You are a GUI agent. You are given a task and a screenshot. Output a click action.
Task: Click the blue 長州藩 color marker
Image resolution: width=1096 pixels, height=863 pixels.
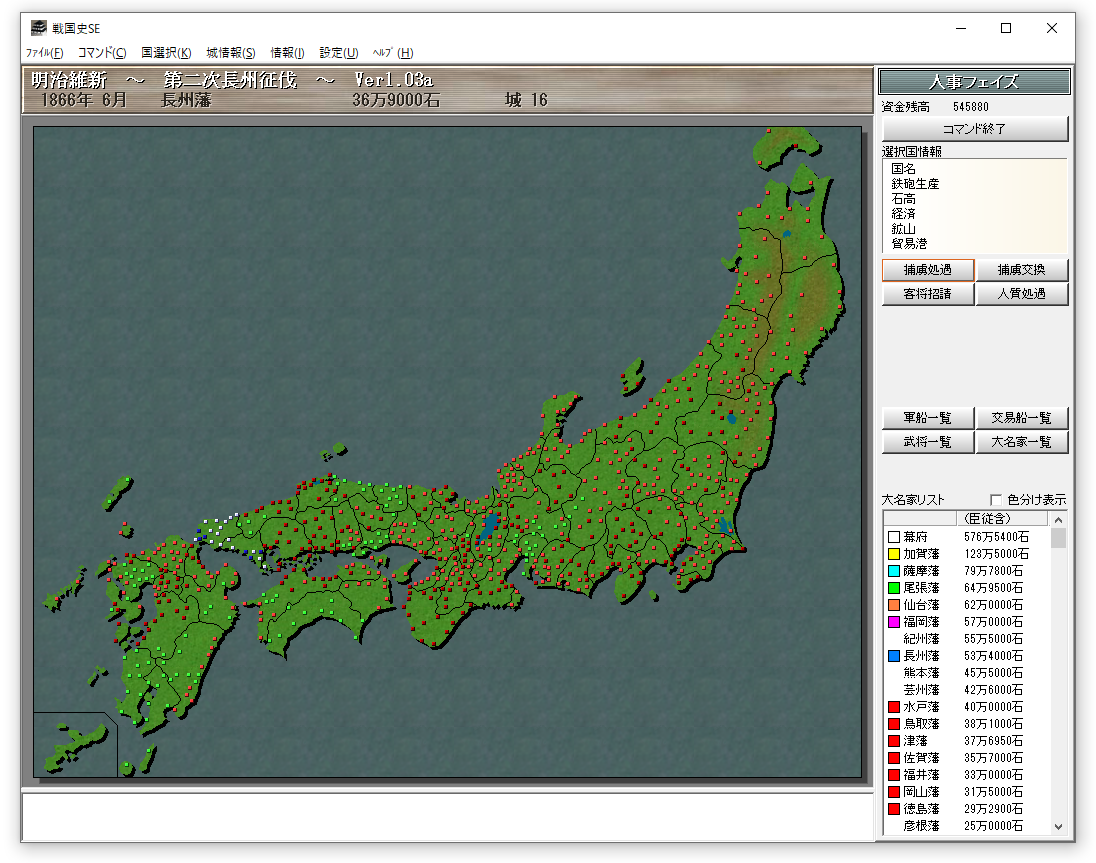[894, 656]
